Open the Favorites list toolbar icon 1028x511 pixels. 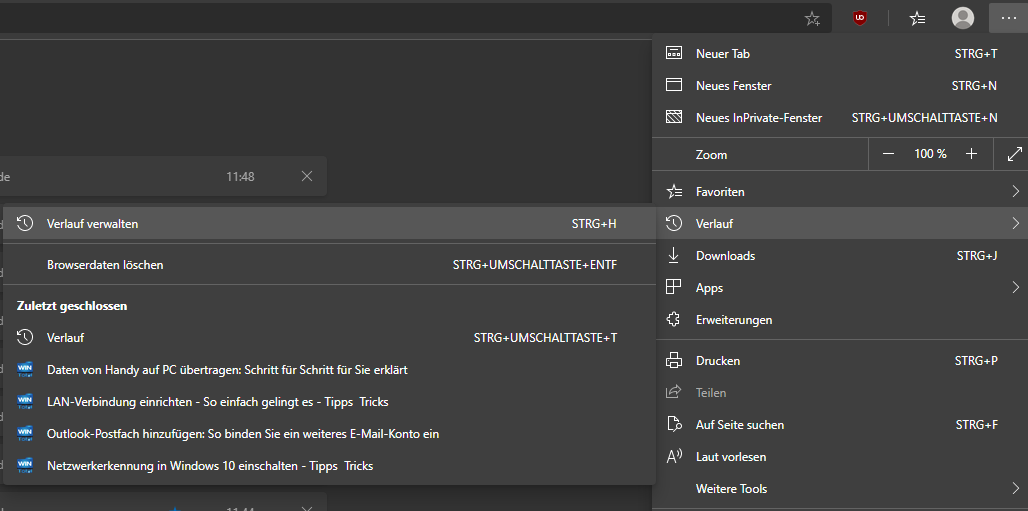[x=917, y=18]
